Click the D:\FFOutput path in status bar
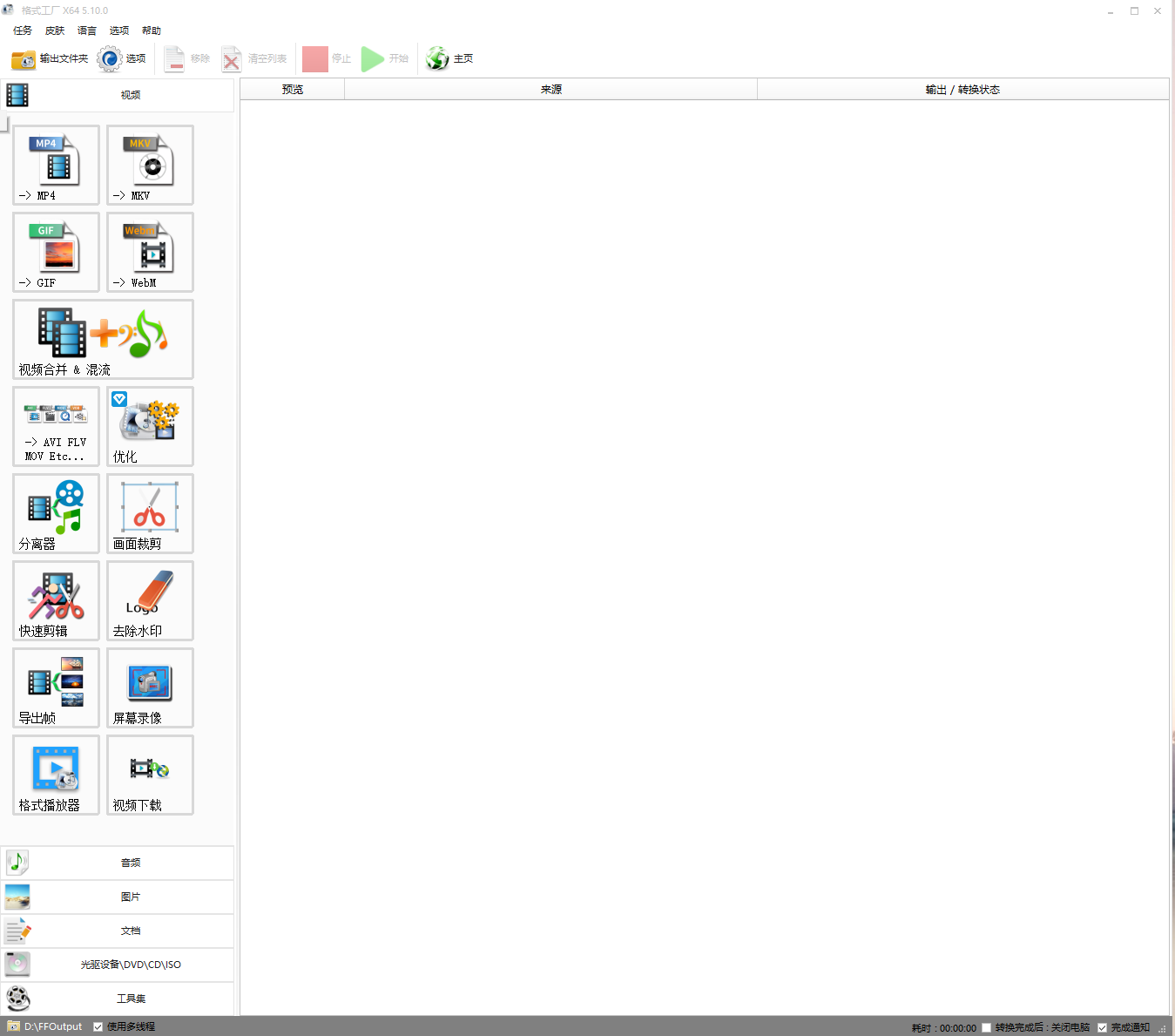This screenshot has height=1036, width=1175. 53,1027
